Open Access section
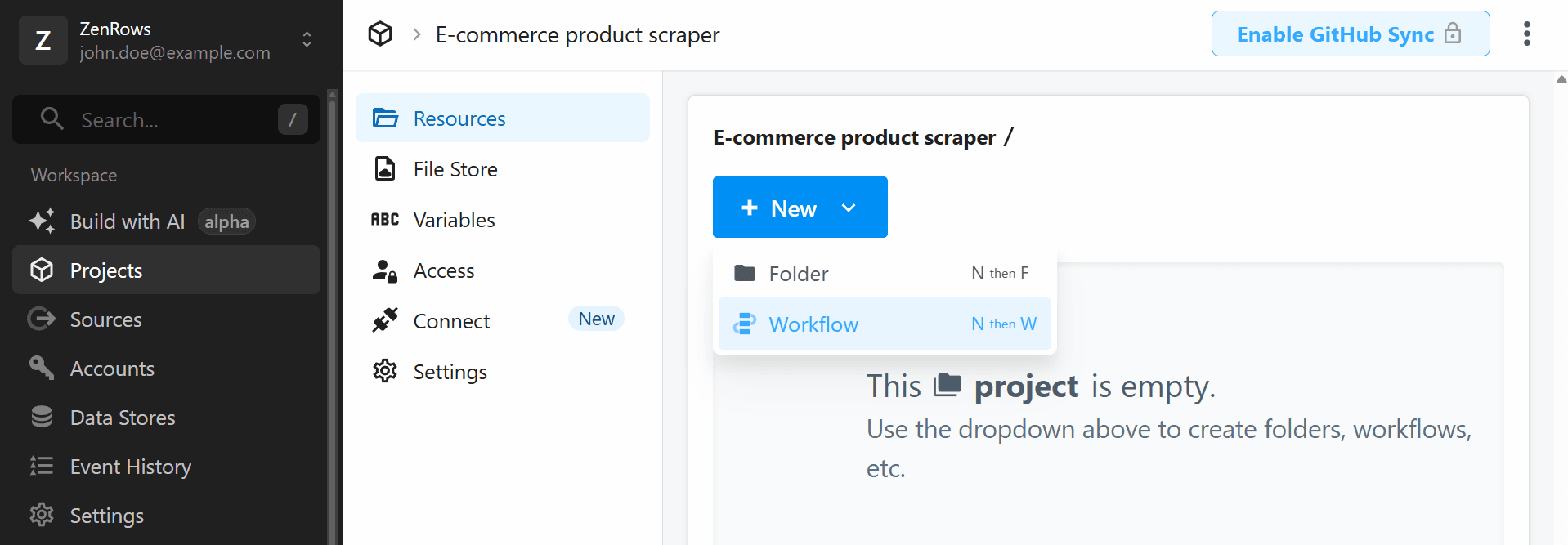1568x545 pixels. pyautogui.click(x=503, y=270)
